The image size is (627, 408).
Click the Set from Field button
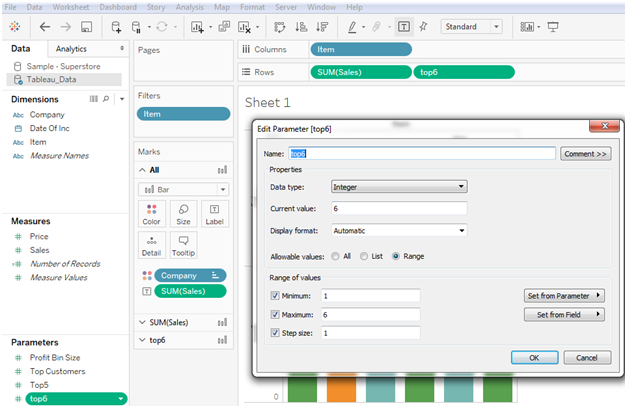(564, 314)
